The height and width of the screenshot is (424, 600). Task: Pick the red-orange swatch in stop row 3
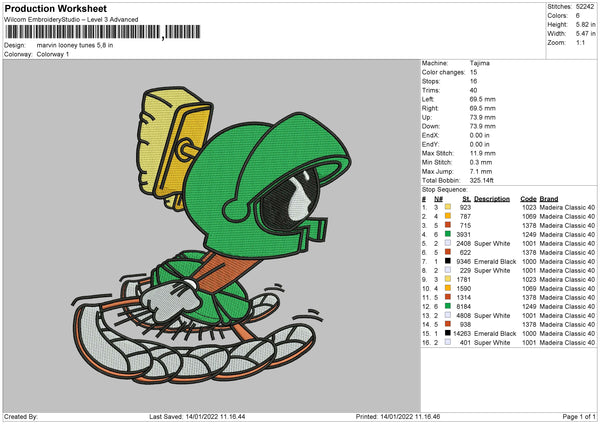[448, 225]
